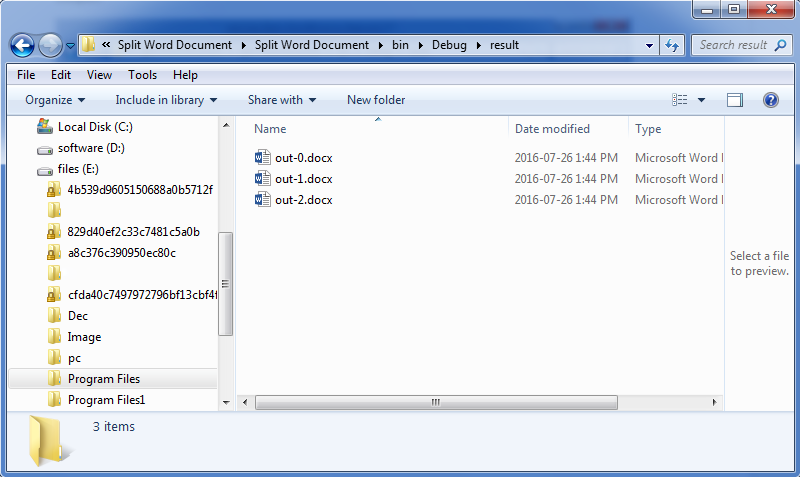Click the double chevron before Split Word Document
800x477 pixels.
[x=106, y=45]
